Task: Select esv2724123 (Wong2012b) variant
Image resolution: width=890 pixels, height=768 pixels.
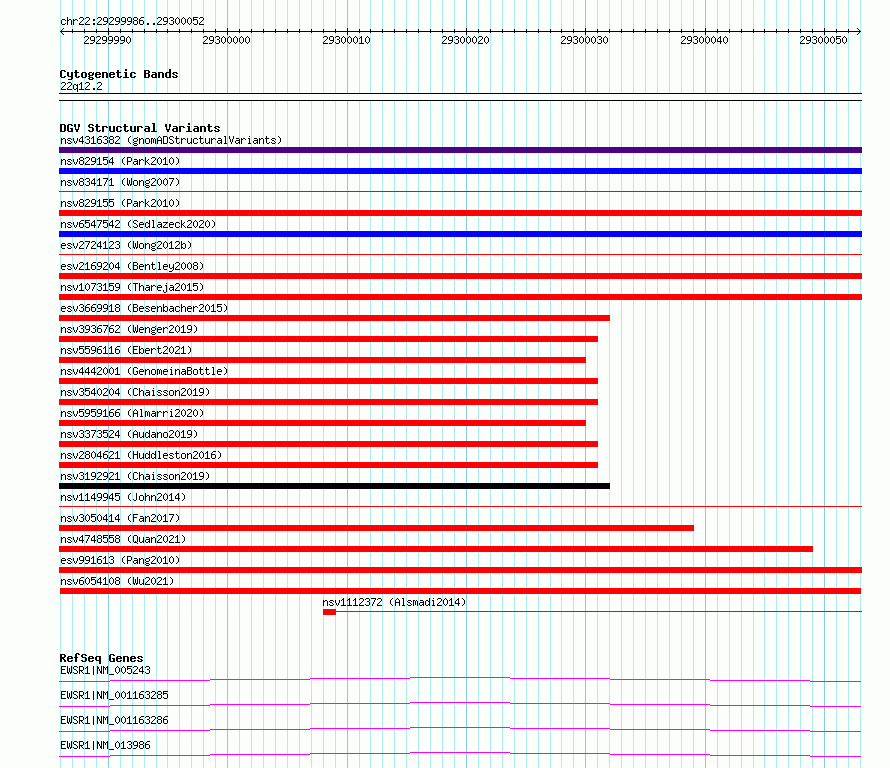Action: [x=126, y=245]
